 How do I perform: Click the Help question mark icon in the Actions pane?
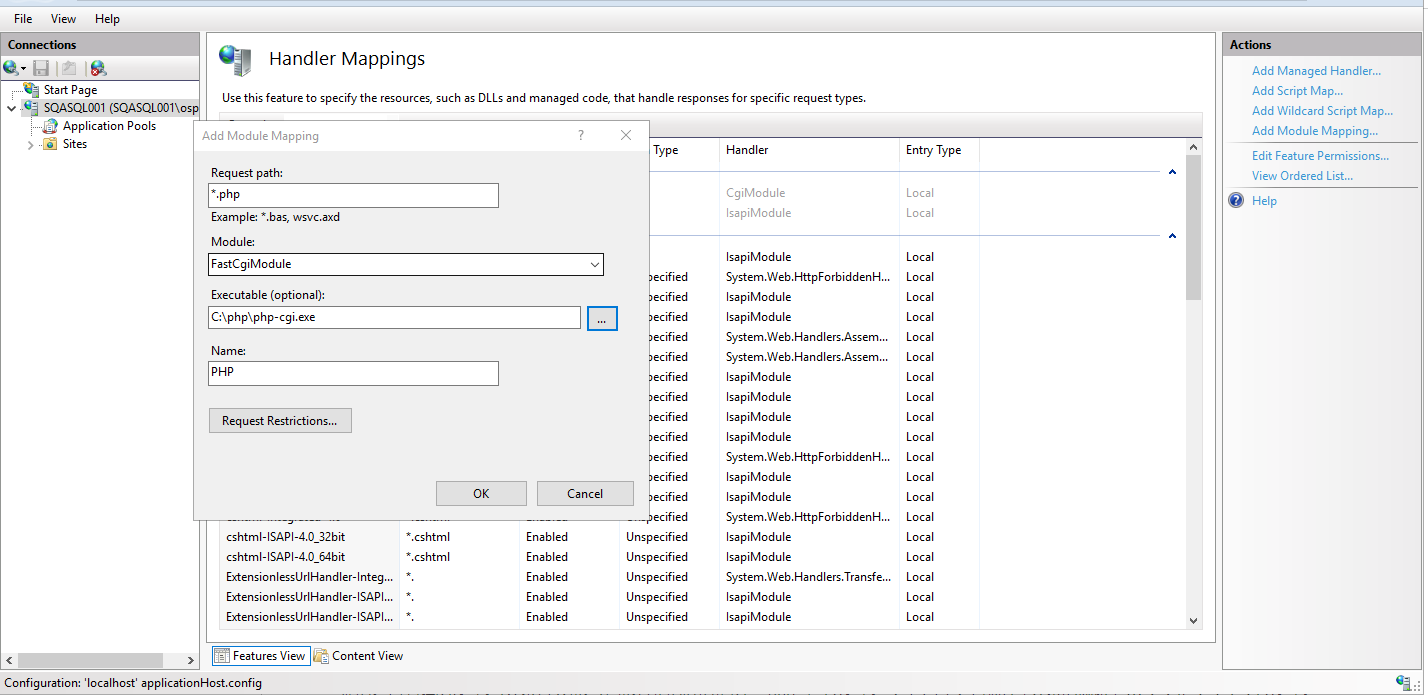1235,201
